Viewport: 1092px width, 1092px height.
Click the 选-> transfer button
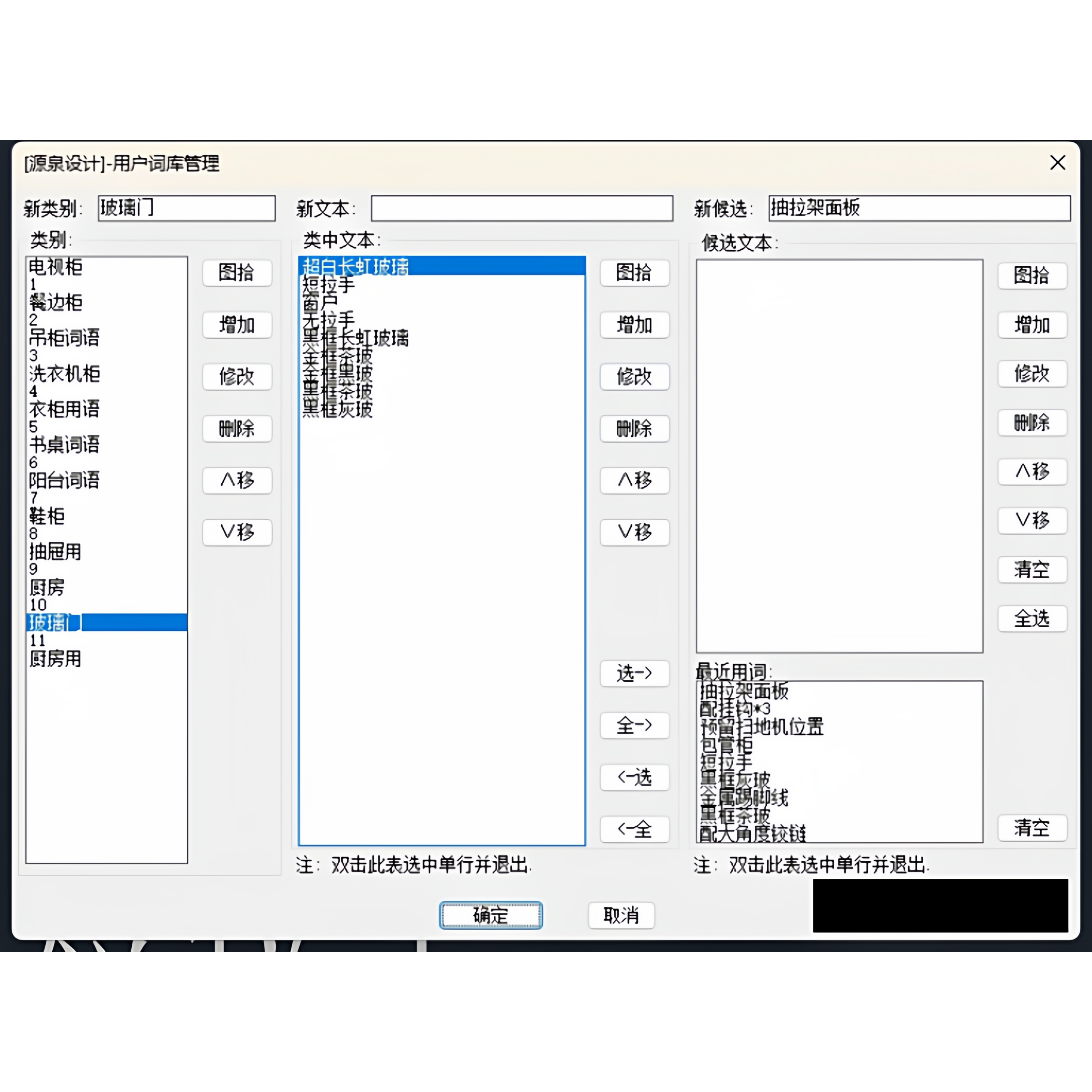tap(635, 674)
